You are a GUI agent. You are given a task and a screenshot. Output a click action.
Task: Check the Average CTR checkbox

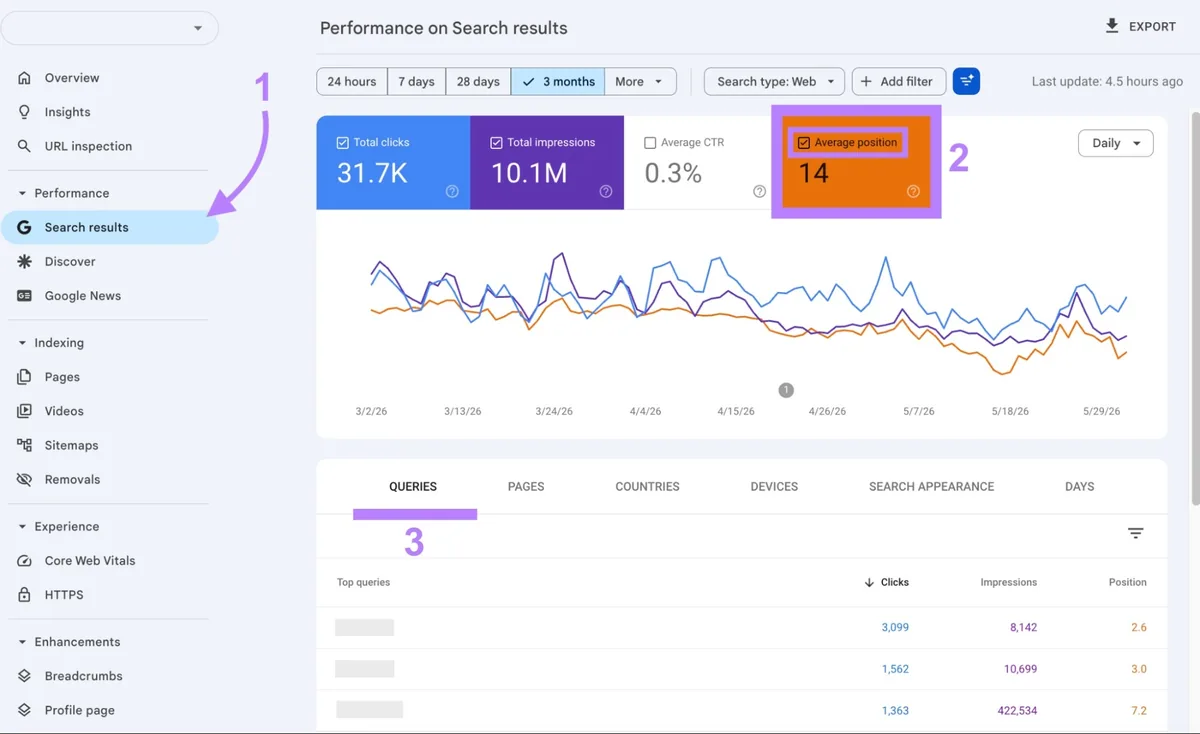coord(650,143)
